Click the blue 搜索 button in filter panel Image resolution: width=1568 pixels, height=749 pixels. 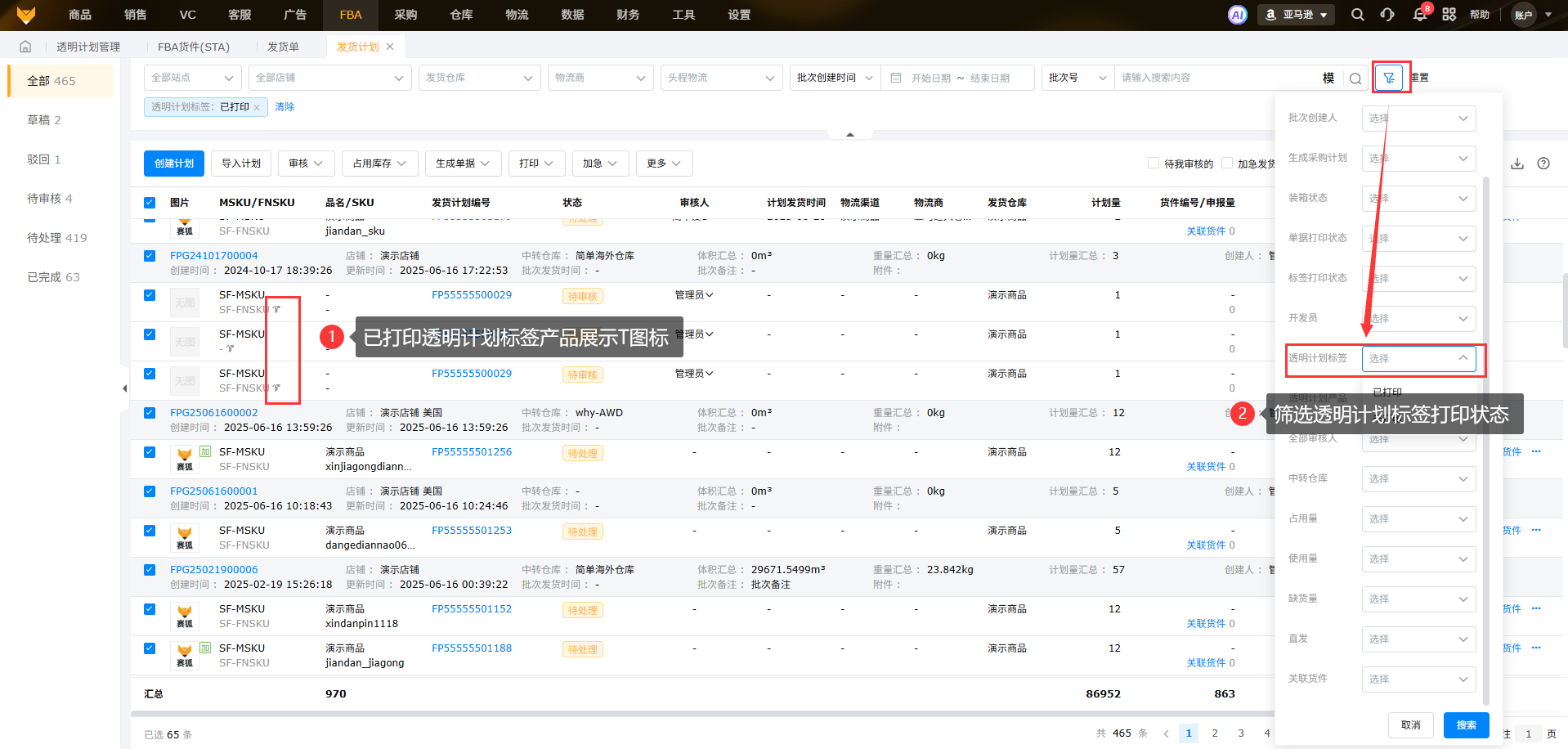[x=1466, y=724]
